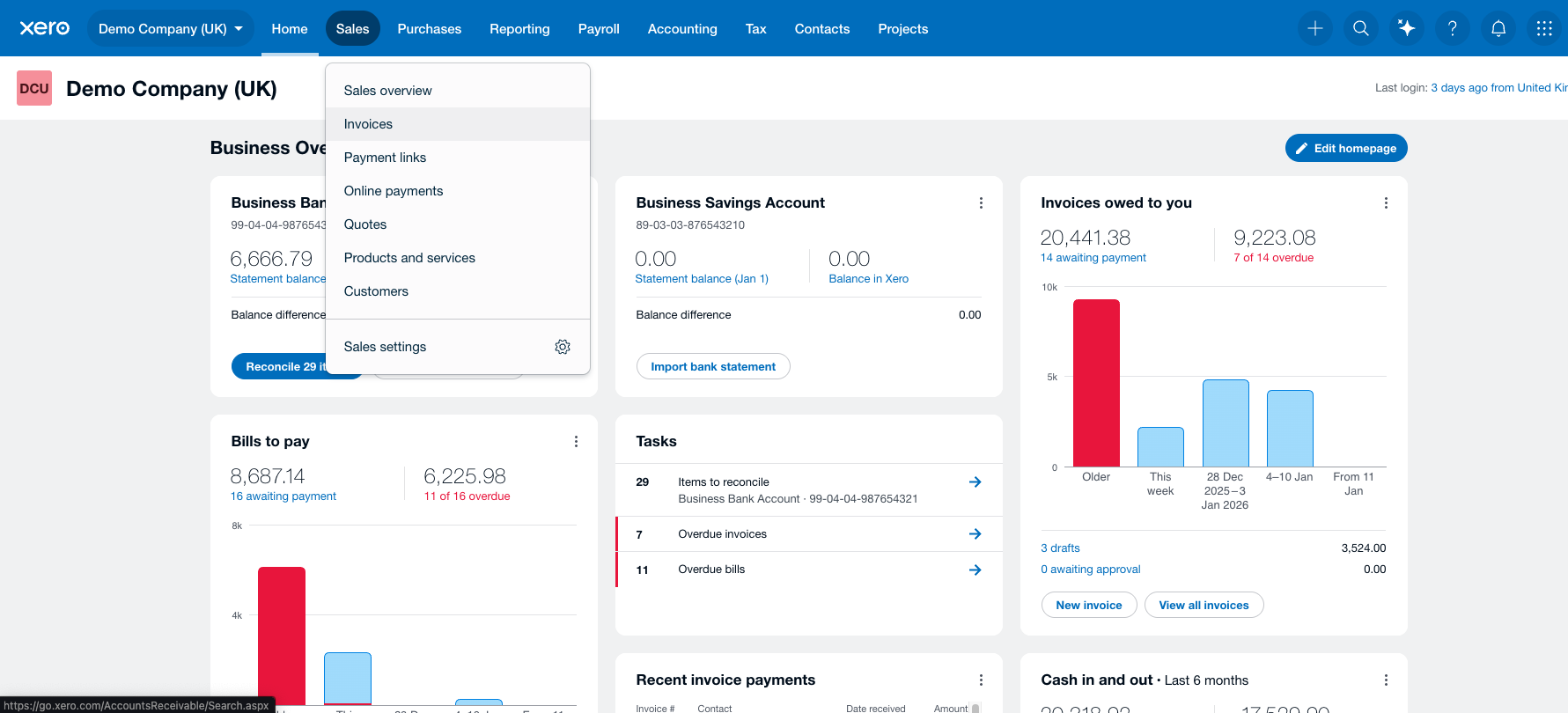Select Payment links in the Sales menu
The height and width of the screenshot is (713, 1568).
[458, 158]
